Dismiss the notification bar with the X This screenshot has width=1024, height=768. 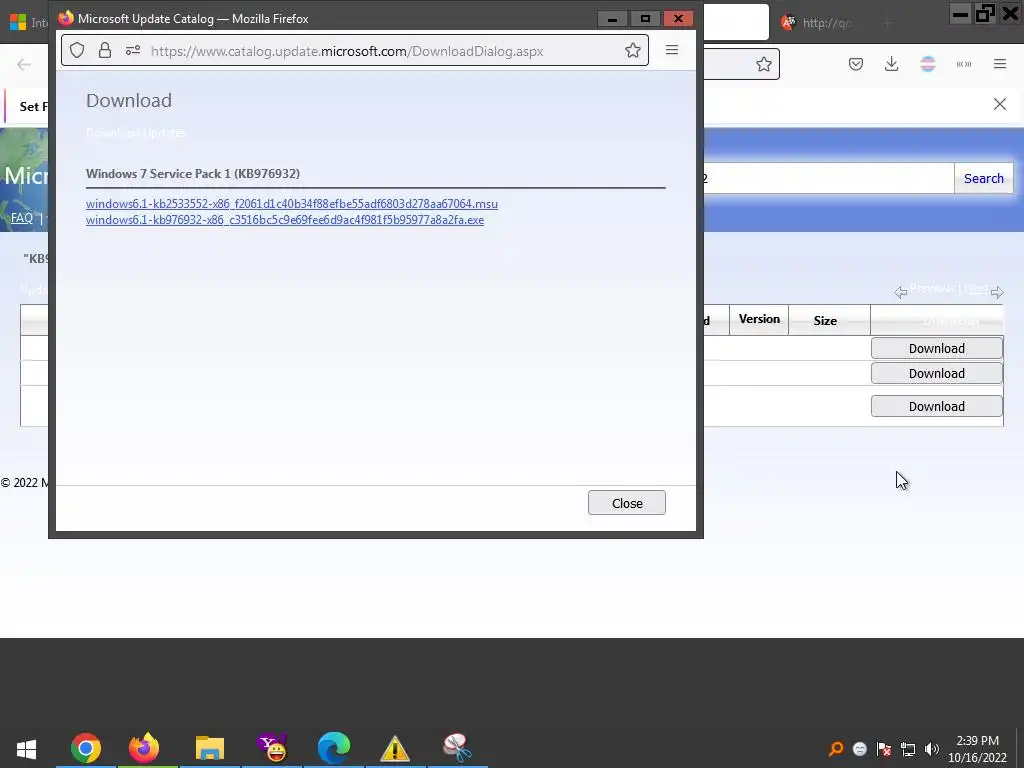click(999, 104)
